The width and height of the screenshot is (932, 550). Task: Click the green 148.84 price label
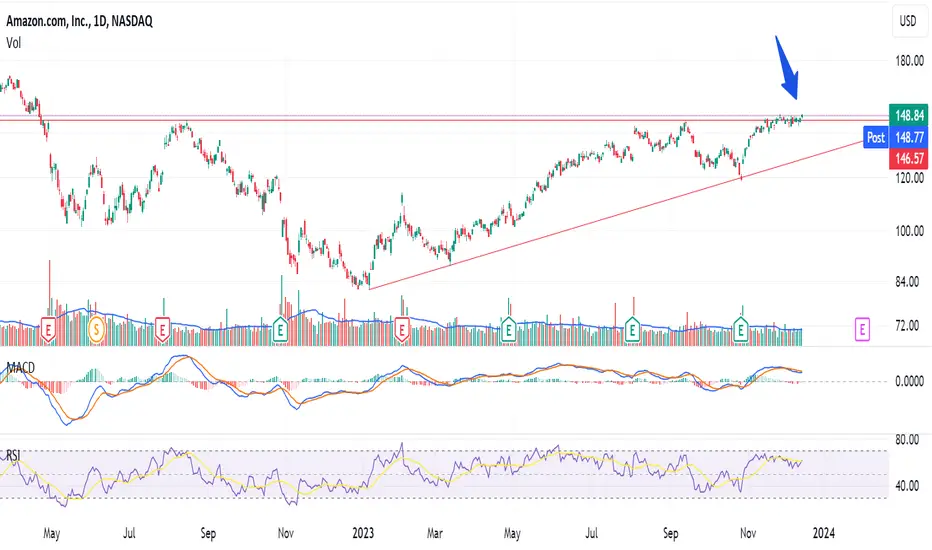pos(909,115)
